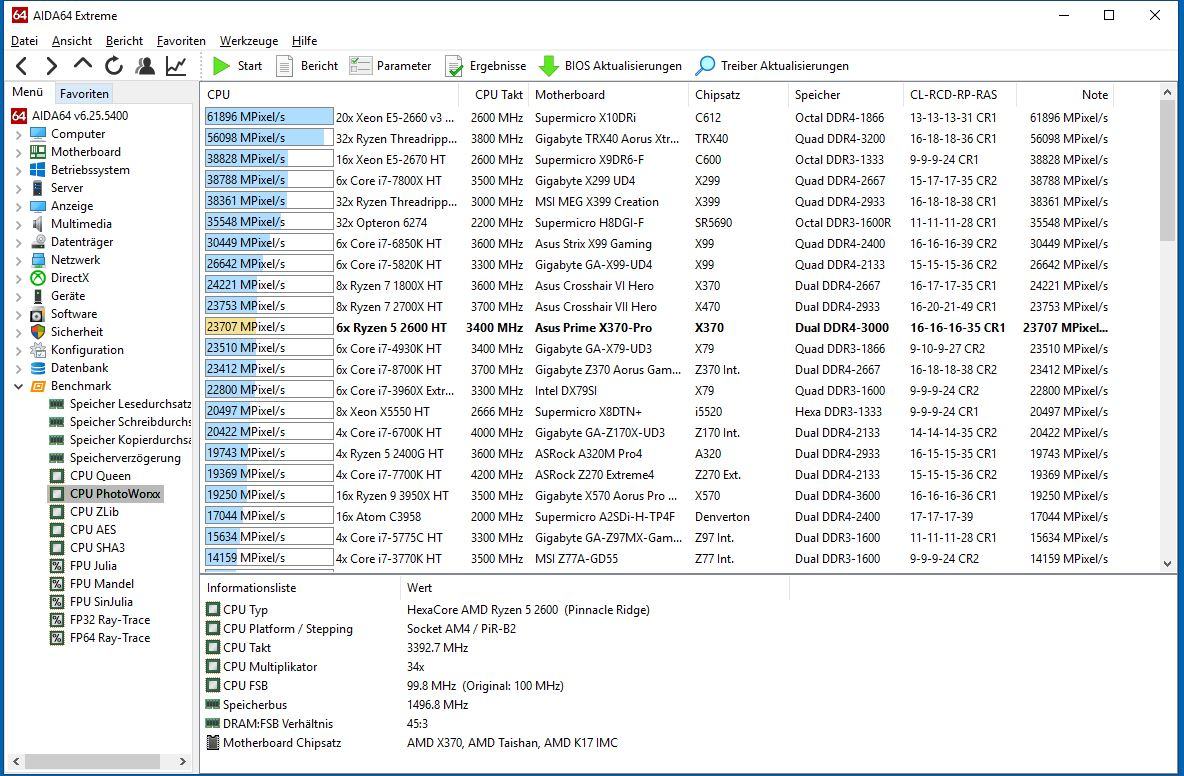Open Treiber Aktualisierungen

[772, 66]
